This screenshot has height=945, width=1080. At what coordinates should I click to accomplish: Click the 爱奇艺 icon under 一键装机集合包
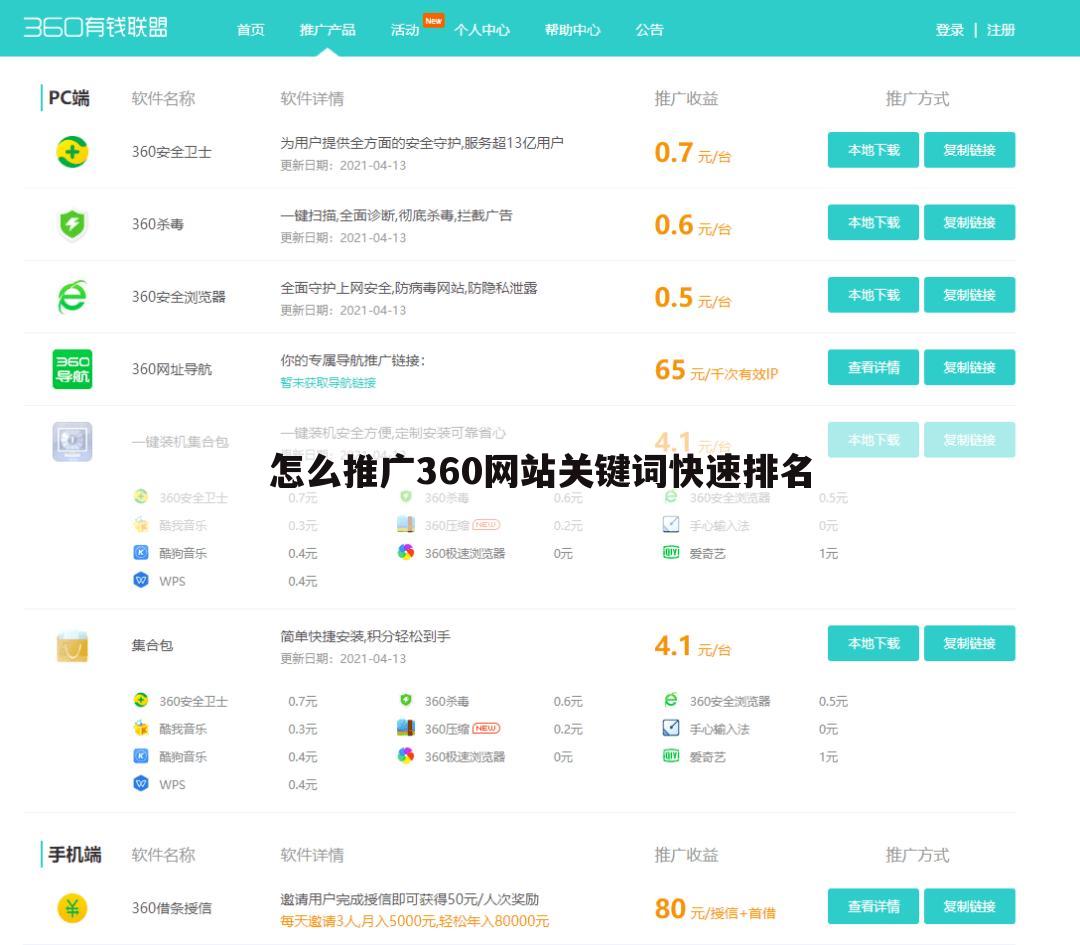pyautogui.click(x=671, y=552)
